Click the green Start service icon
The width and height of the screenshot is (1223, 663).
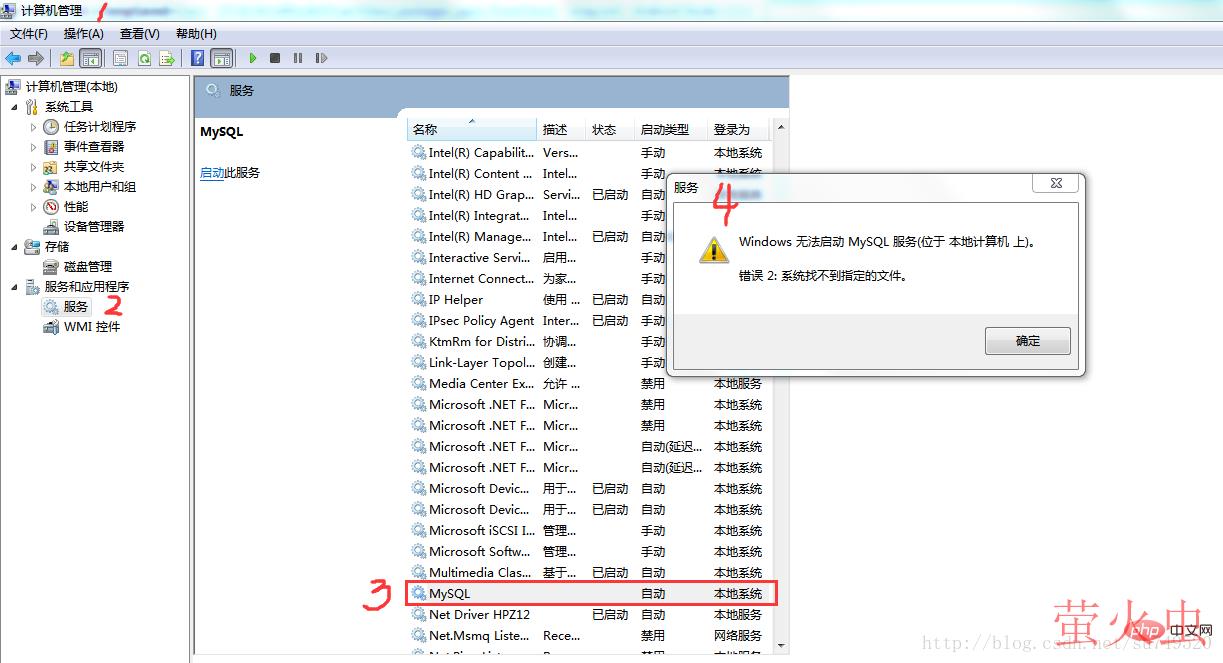[x=253, y=58]
